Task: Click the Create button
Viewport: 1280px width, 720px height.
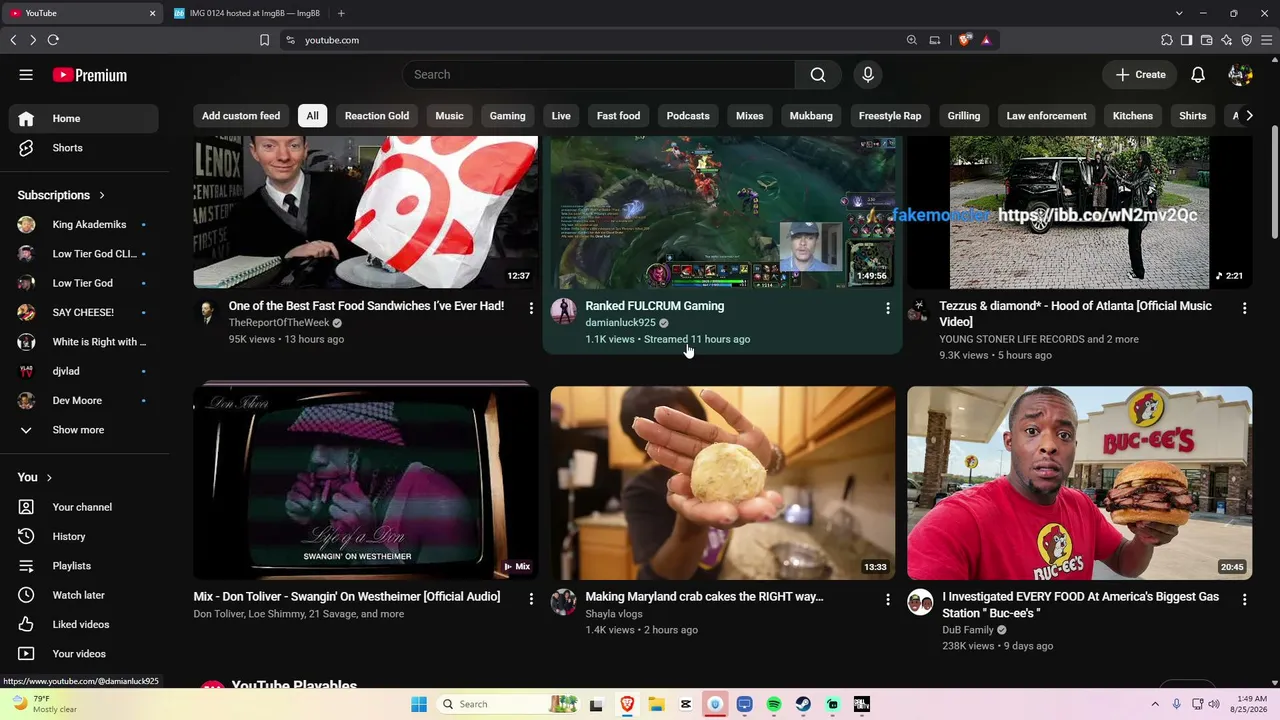Action: click(1140, 75)
